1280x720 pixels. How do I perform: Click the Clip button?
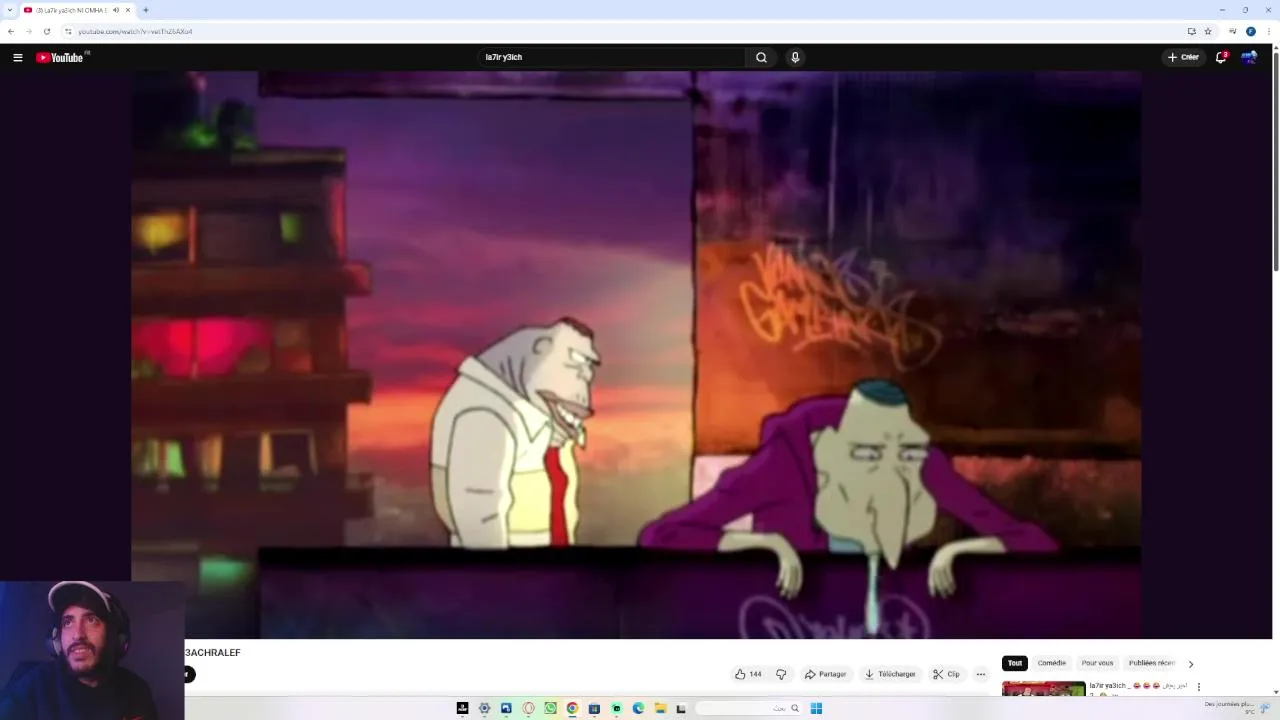pos(946,674)
